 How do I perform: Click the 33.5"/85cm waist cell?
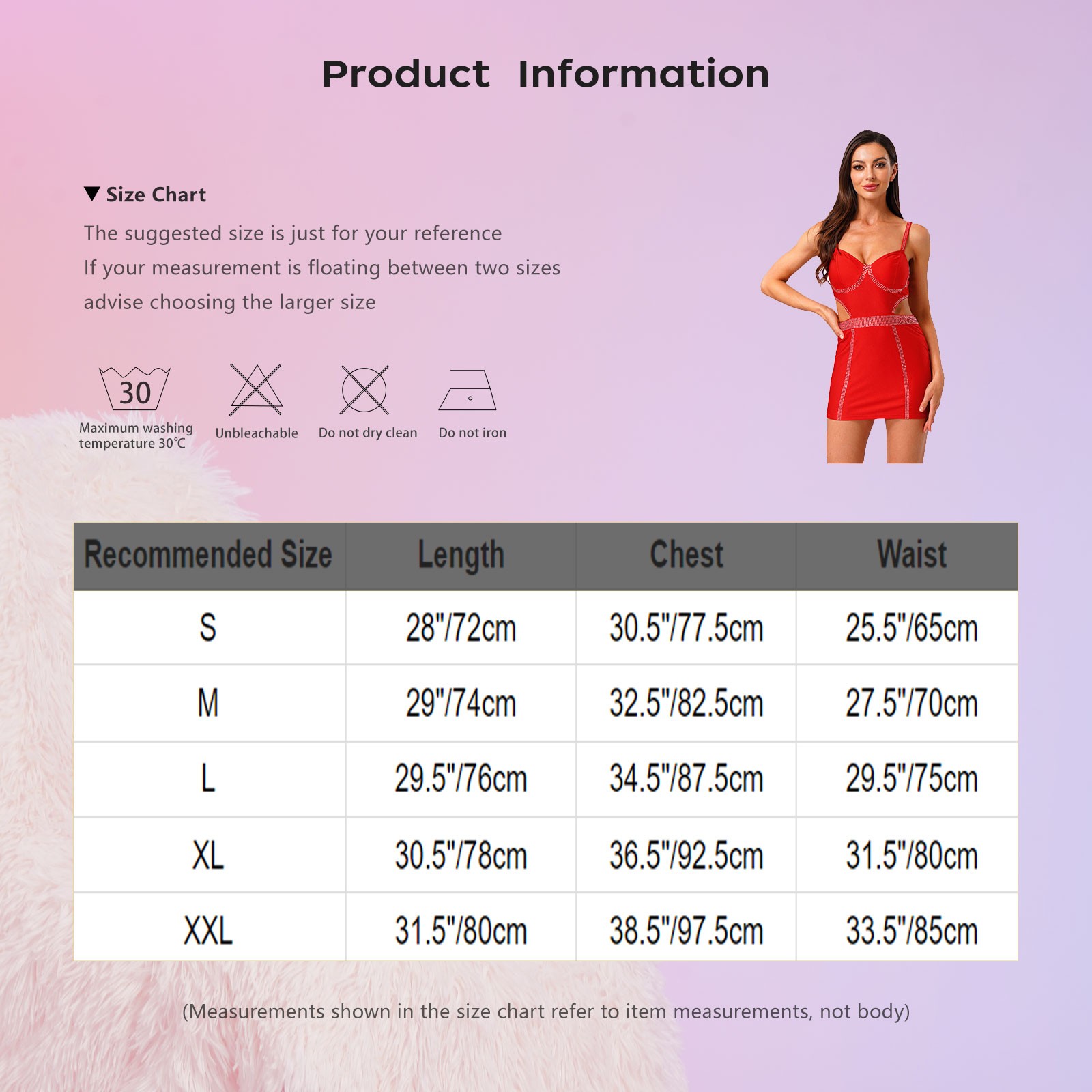[x=907, y=928]
